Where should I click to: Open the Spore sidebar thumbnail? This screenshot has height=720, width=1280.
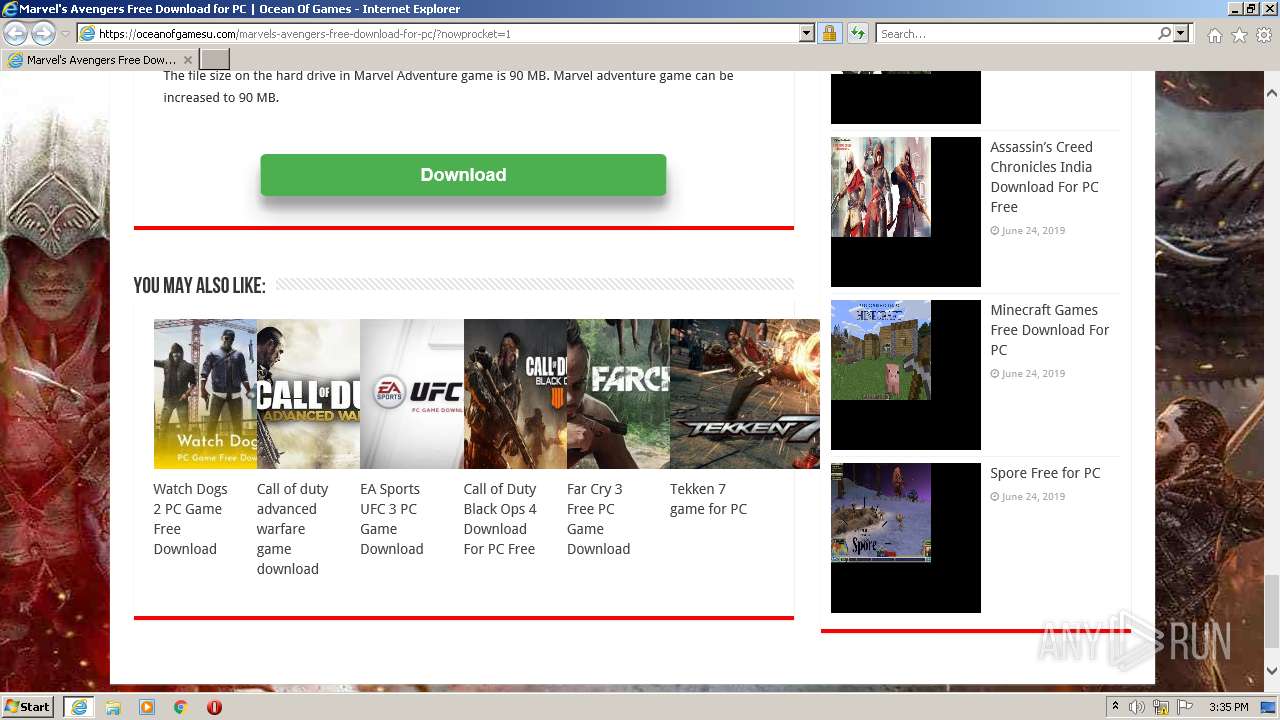[x=906, y=538]
